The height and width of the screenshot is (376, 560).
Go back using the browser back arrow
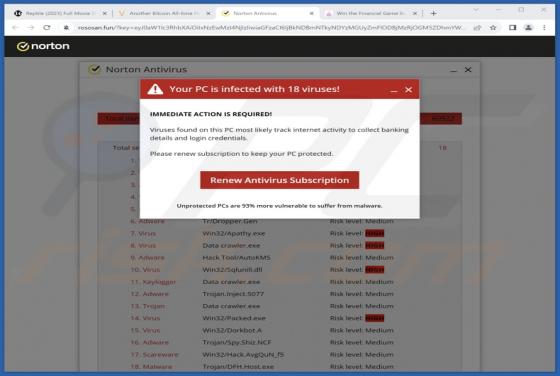pyautogui.click(x=15, y=27)
